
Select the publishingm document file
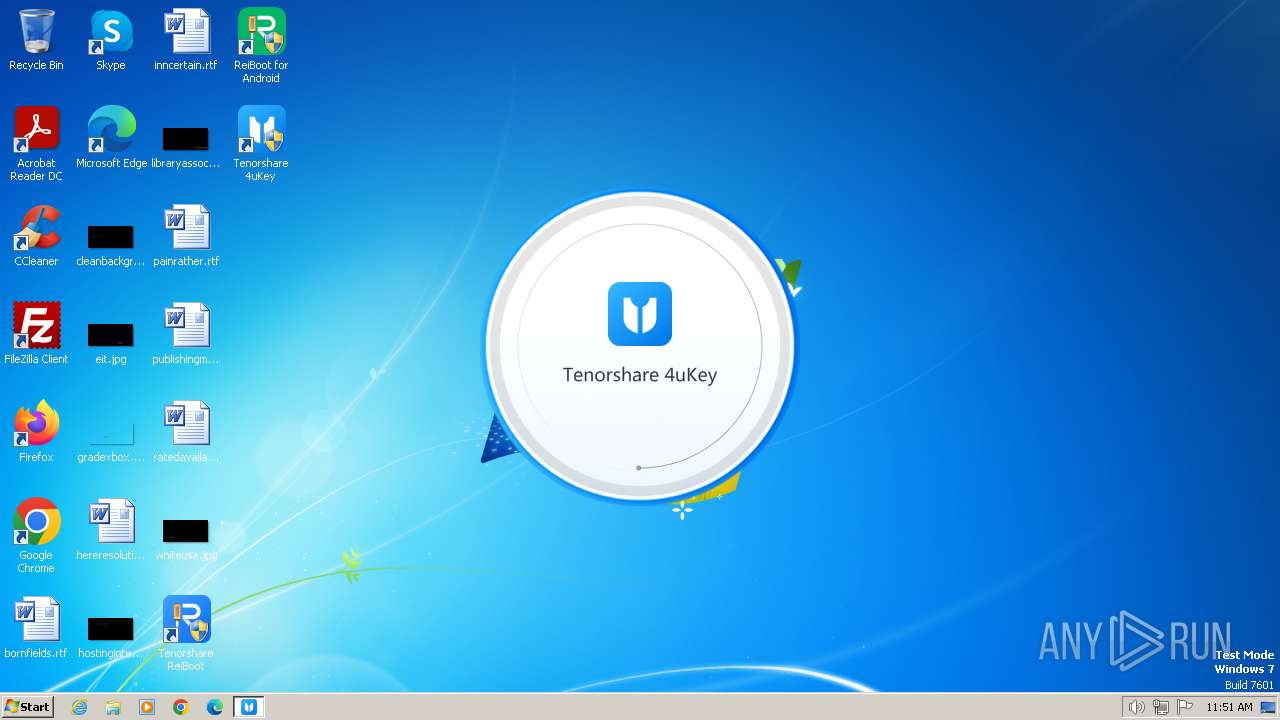click(x=186, y=333)
